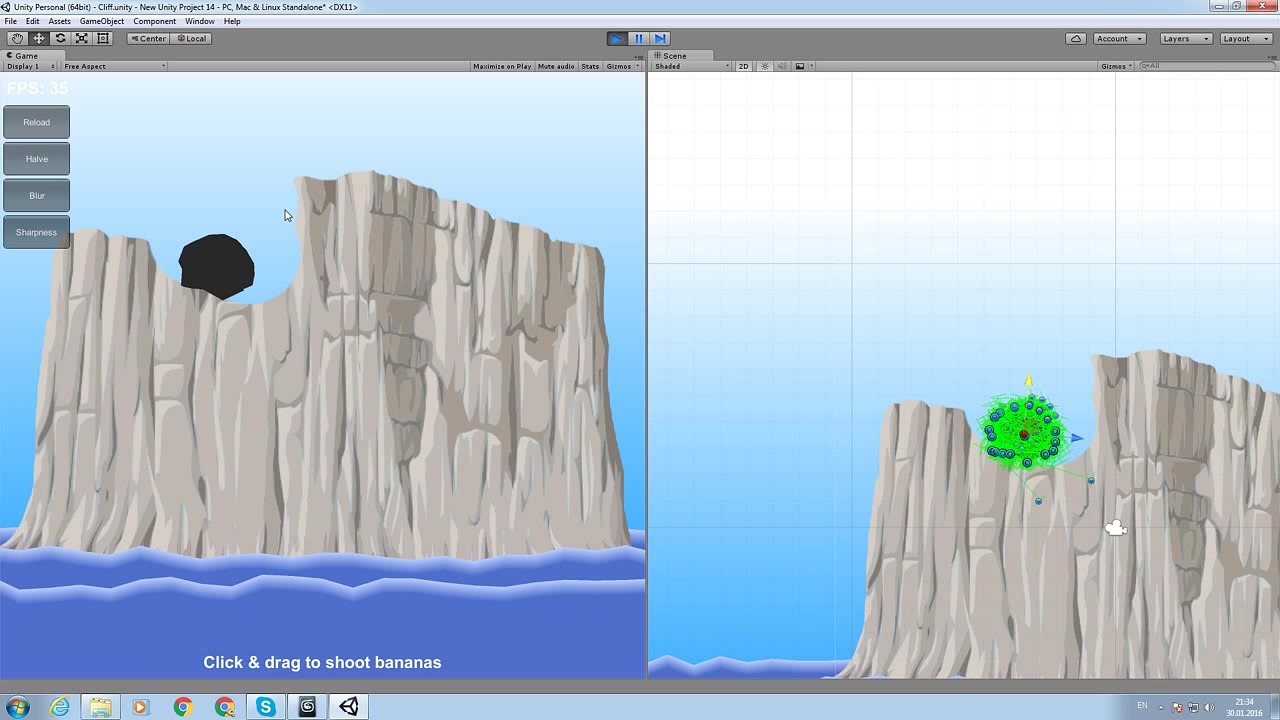1280x720 pixels.
Task: Open the Layers dropdown
Action: coord(1185,38)
